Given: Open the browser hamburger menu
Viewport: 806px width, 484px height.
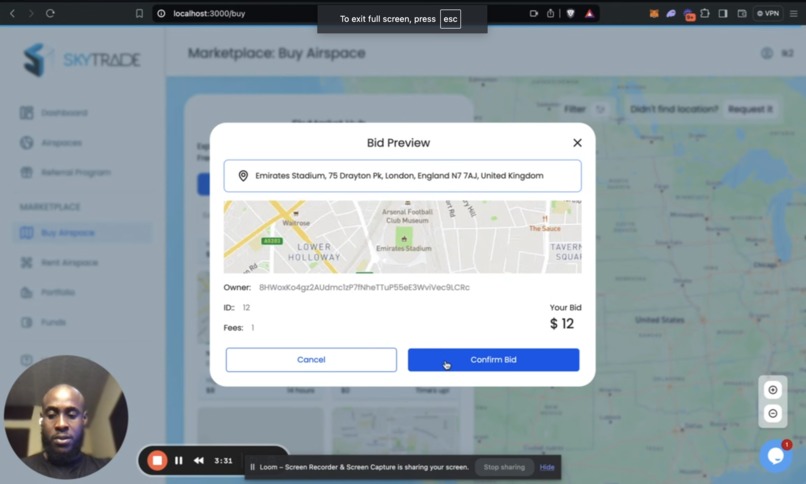Looking at the screenshot, I should tap(794, 13).
